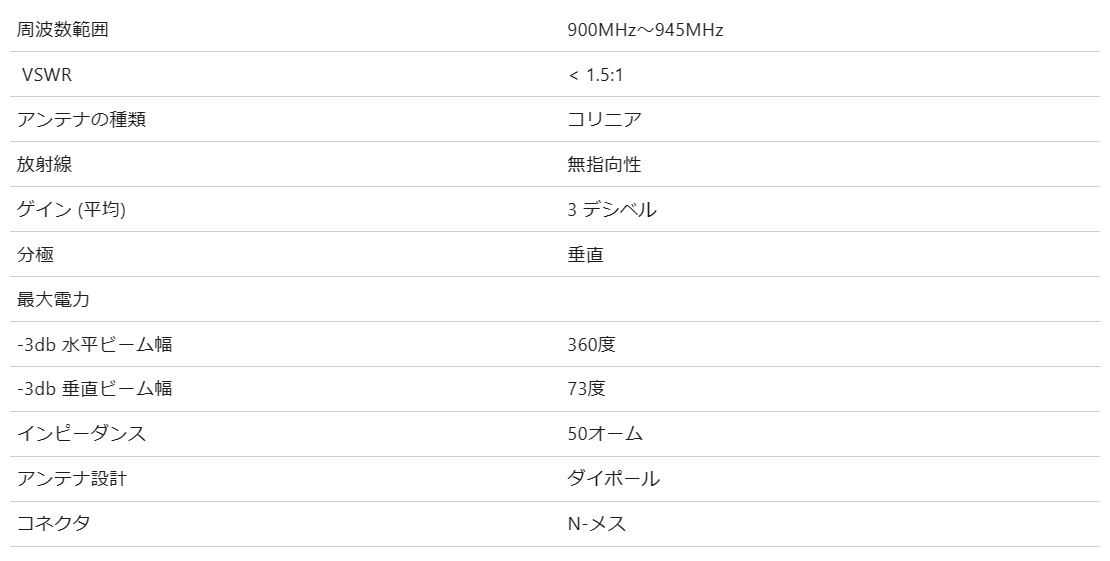Click the インピーダンス label

(x=81, y=434)
